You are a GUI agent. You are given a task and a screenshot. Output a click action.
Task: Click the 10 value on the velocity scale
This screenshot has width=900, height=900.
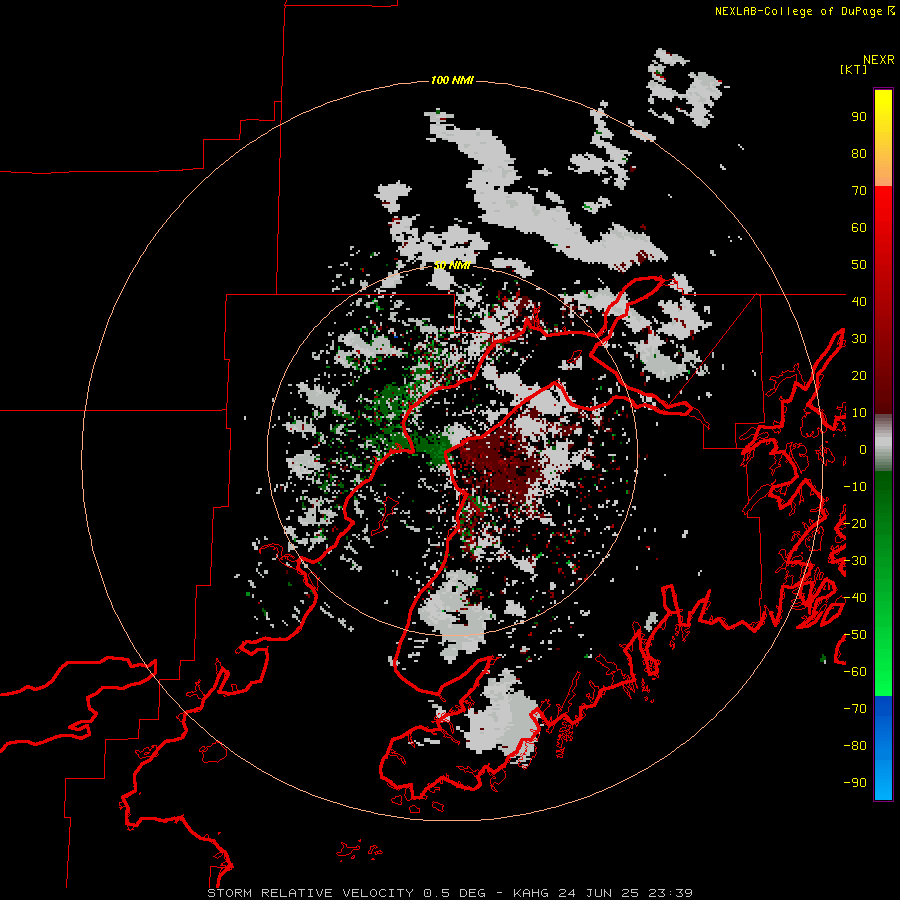point(859,413)
